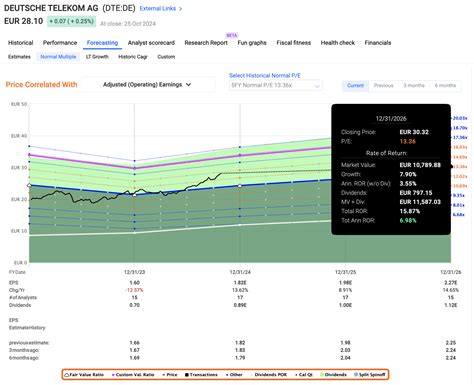This screenshot has height=385, width=474.
Task: Click the EPS estimate 1.98E
Action: pyautogui.click(x=345, y=283)
